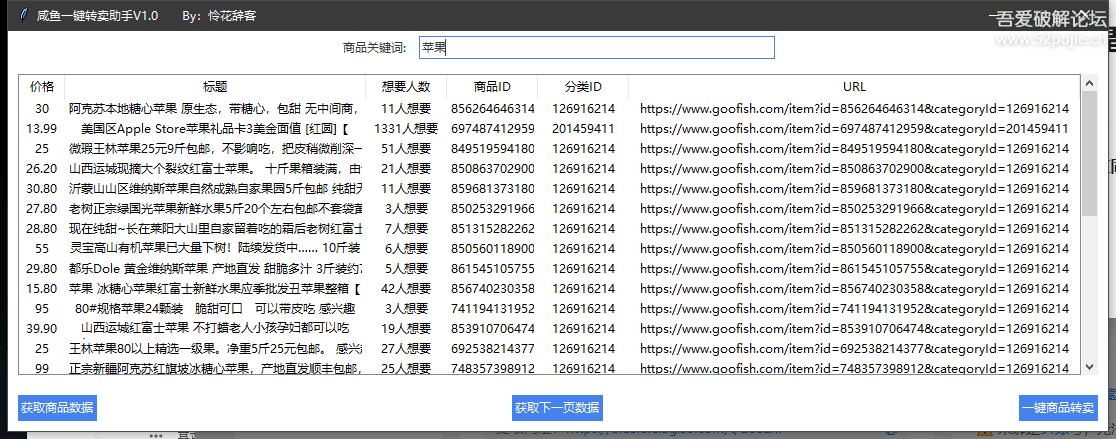This screenshot has height=439, width=1116.
Task: Click the URL column header
Action: point(854,87)
